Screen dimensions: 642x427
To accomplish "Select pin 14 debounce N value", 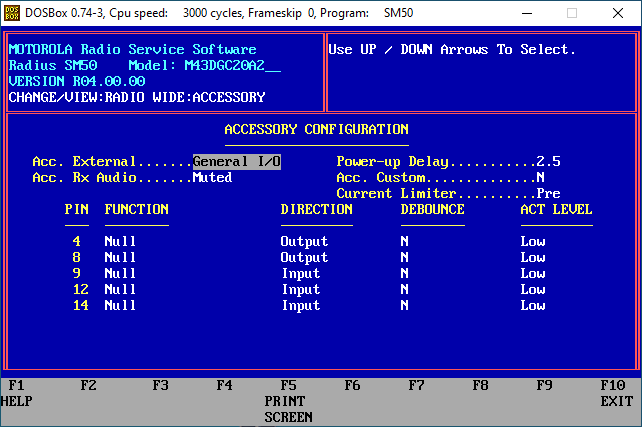I will tap(404, 305).
